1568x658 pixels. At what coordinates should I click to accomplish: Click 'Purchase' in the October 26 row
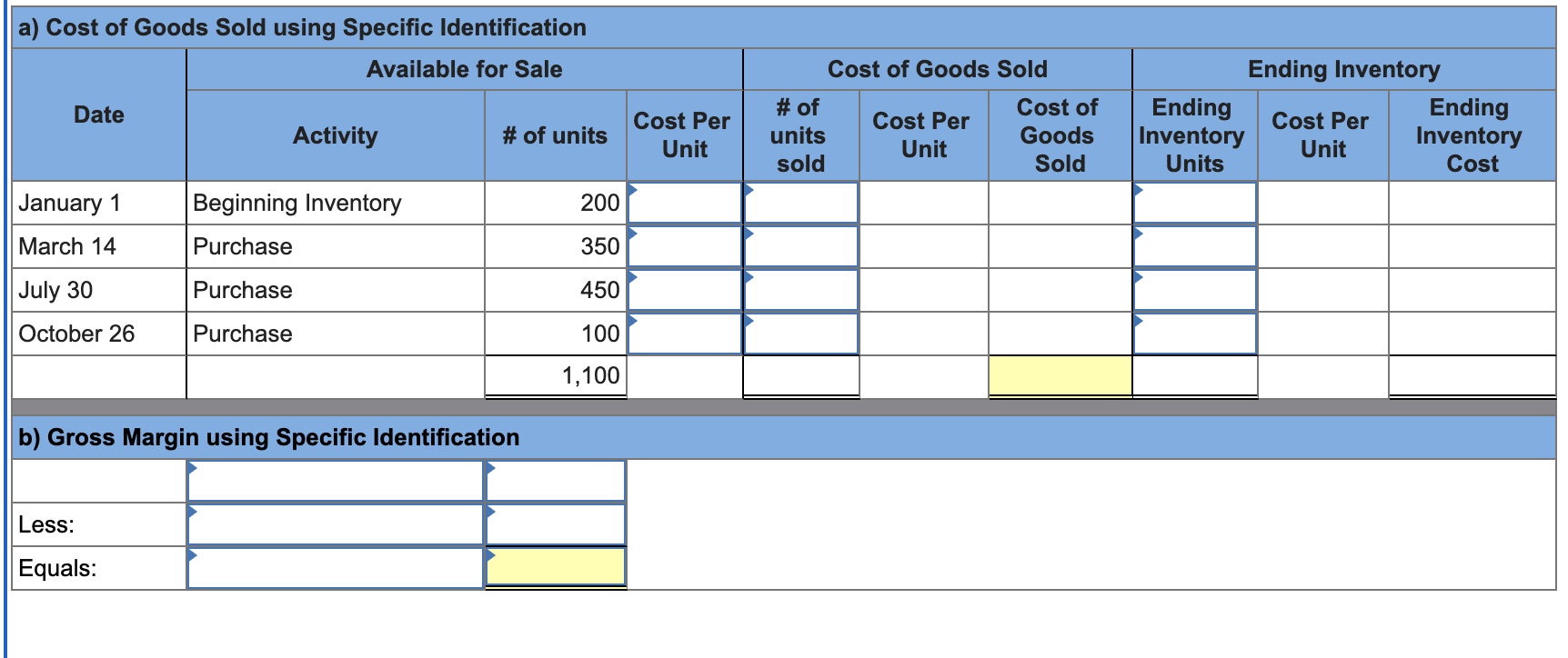243,334
